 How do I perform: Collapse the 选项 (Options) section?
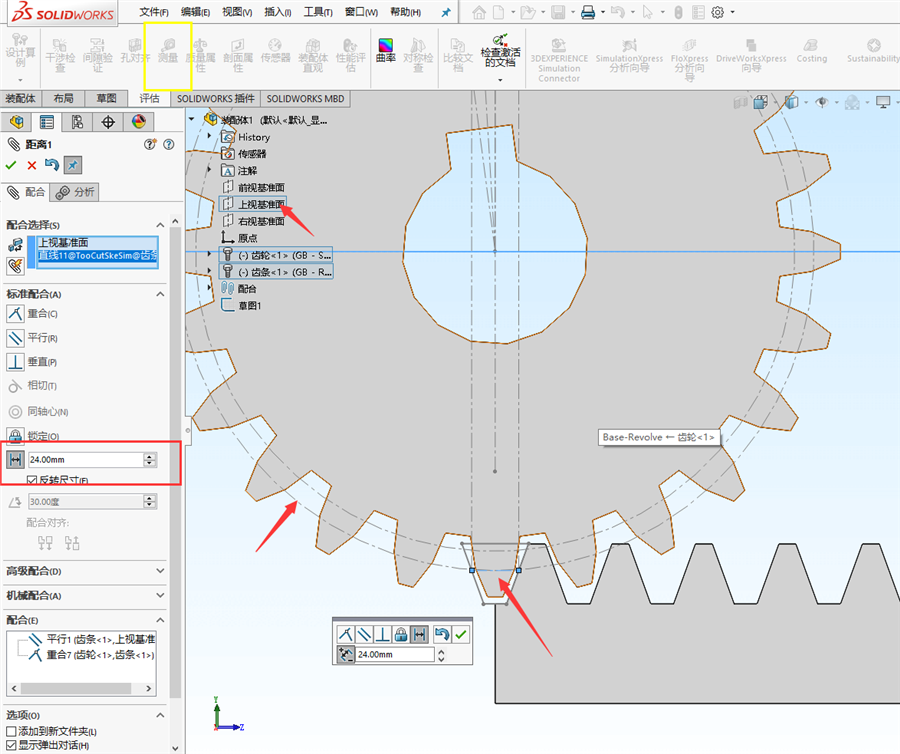[x=160, y=715]
